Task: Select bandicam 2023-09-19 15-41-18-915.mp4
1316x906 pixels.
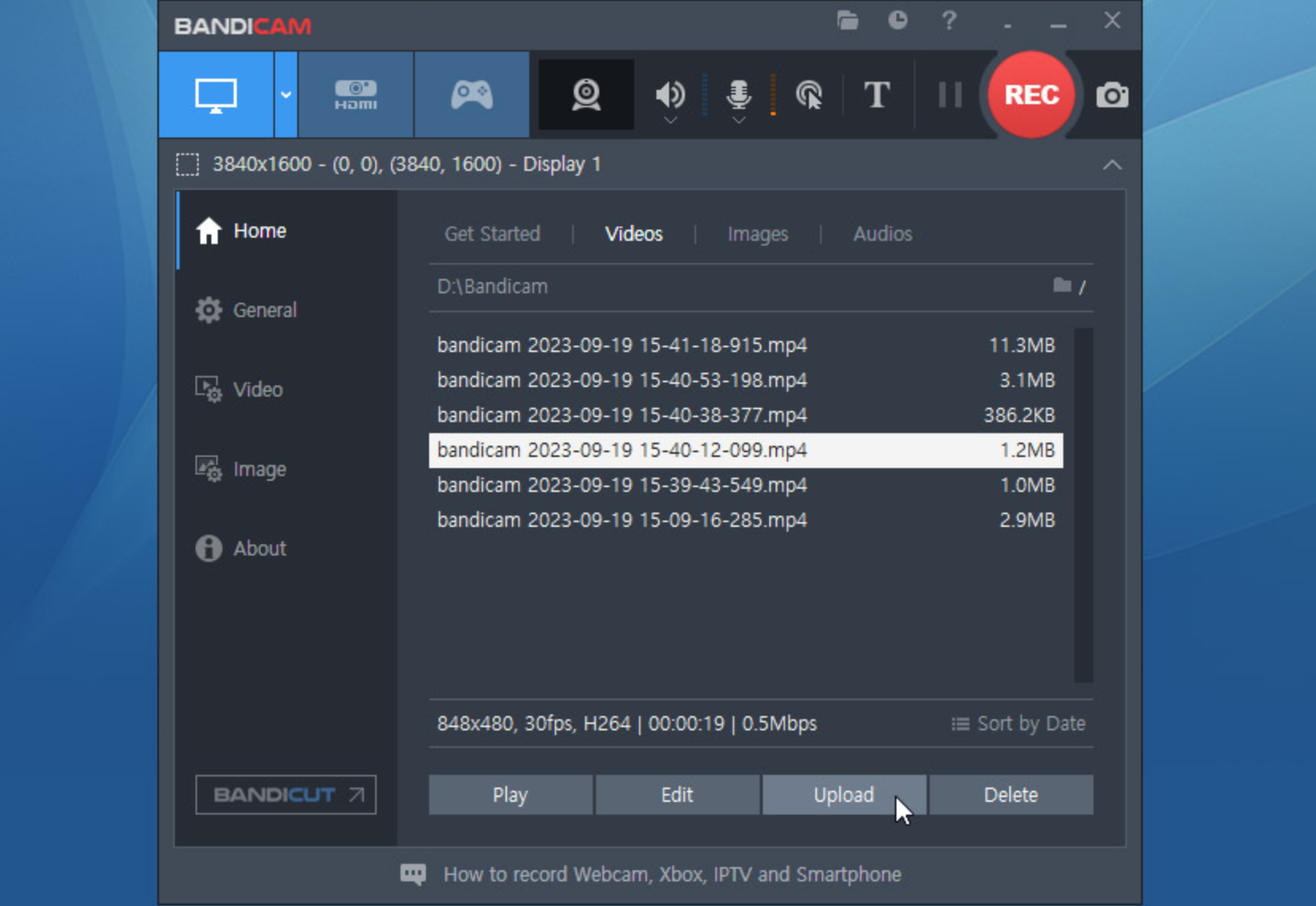Action: pyautogui.click(x=622, y=346)
